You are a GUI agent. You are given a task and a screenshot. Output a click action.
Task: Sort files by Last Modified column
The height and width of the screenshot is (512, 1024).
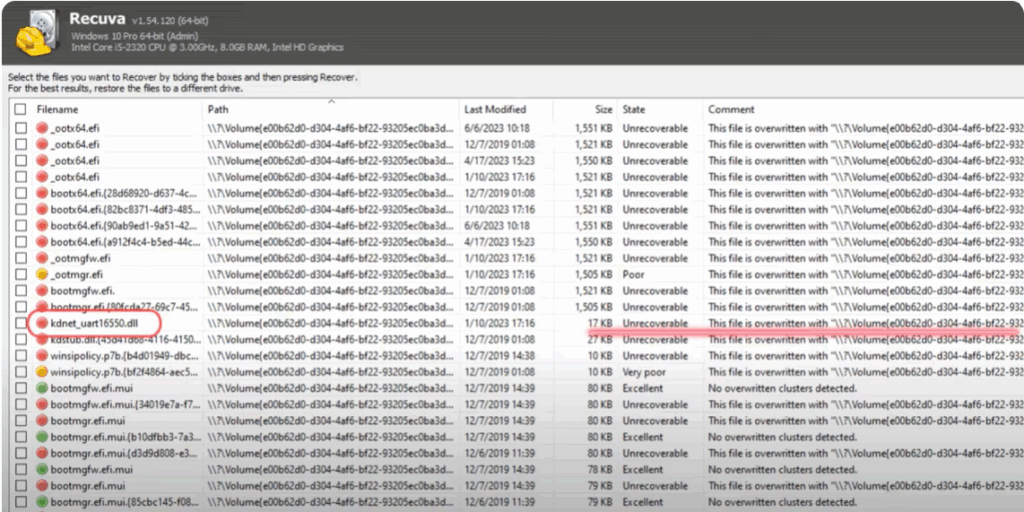(x=495, y=110)
